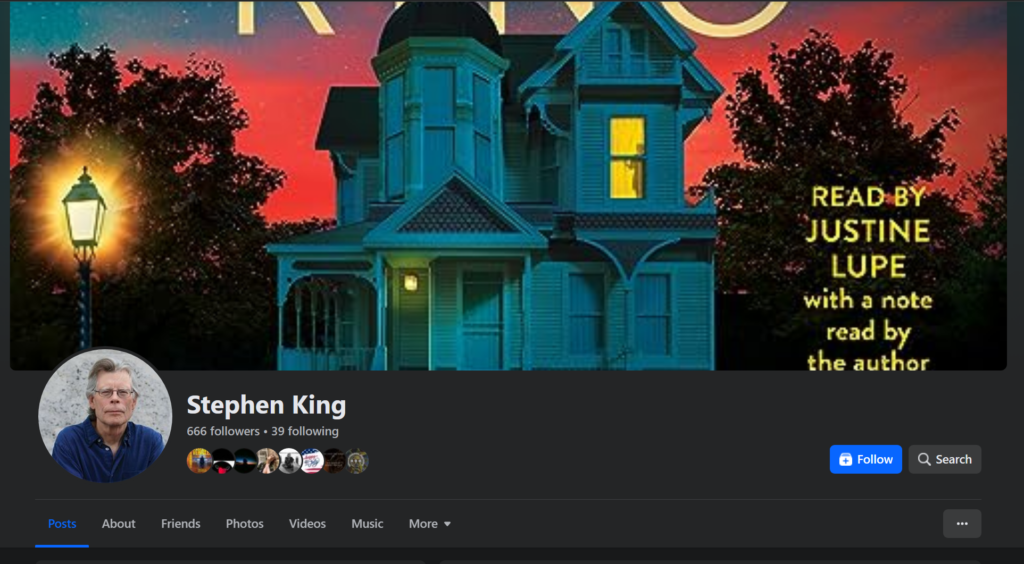Open the Friends tab
1024x564 pixels.
click(x=181, y=524)
